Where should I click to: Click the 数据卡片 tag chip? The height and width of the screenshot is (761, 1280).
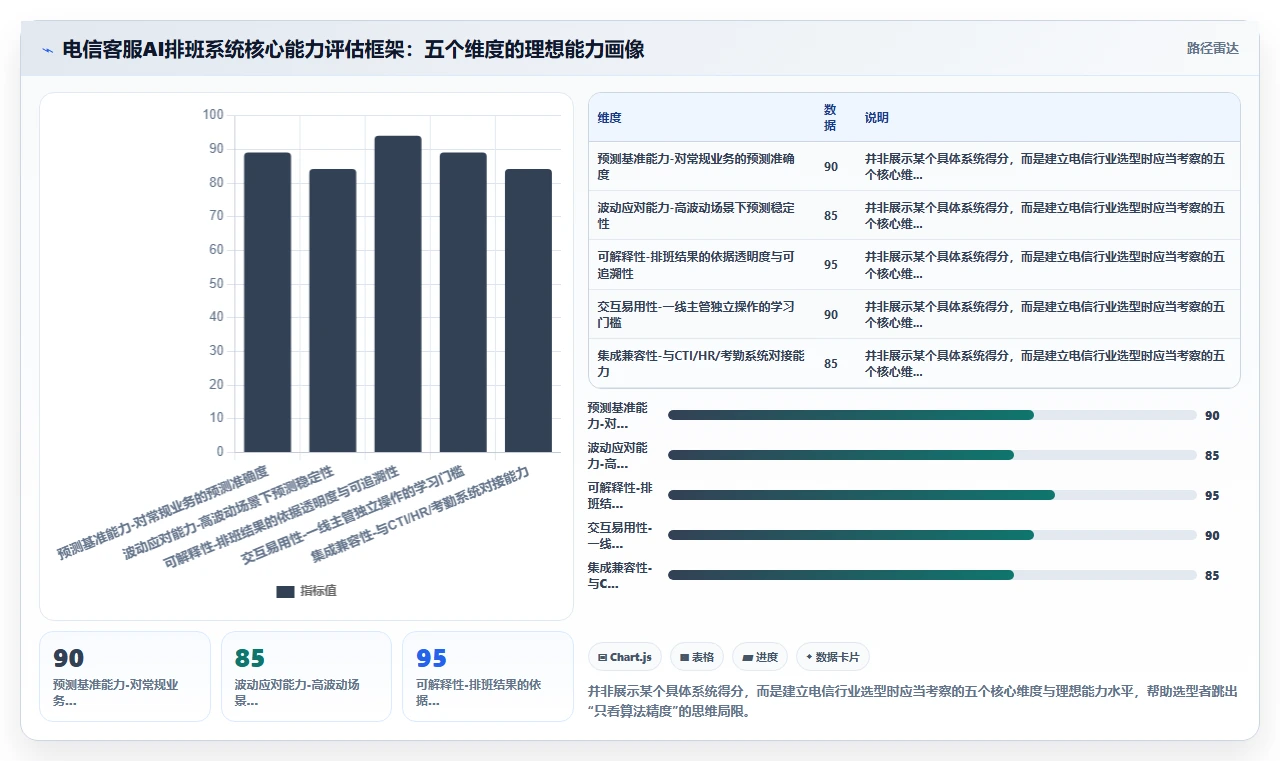833,657
